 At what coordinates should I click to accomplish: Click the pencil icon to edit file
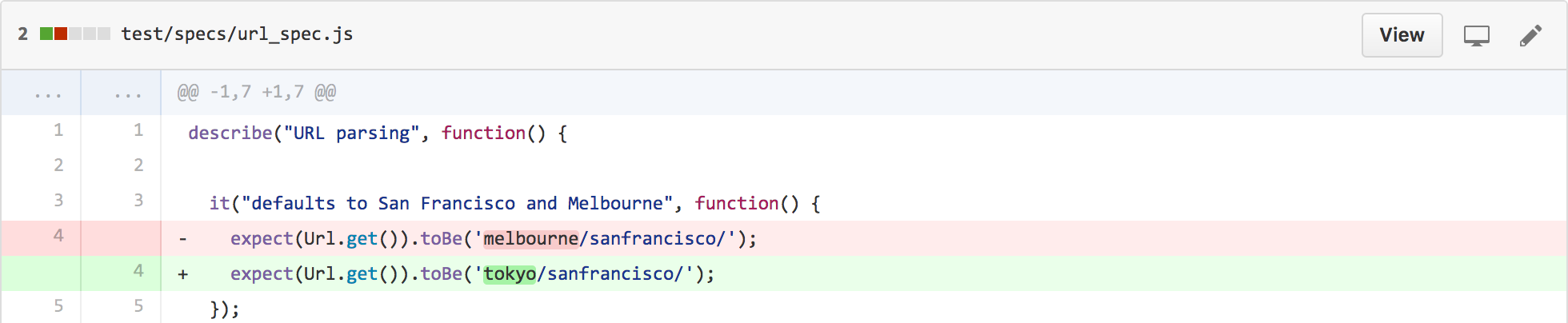tap(1530, 36)
